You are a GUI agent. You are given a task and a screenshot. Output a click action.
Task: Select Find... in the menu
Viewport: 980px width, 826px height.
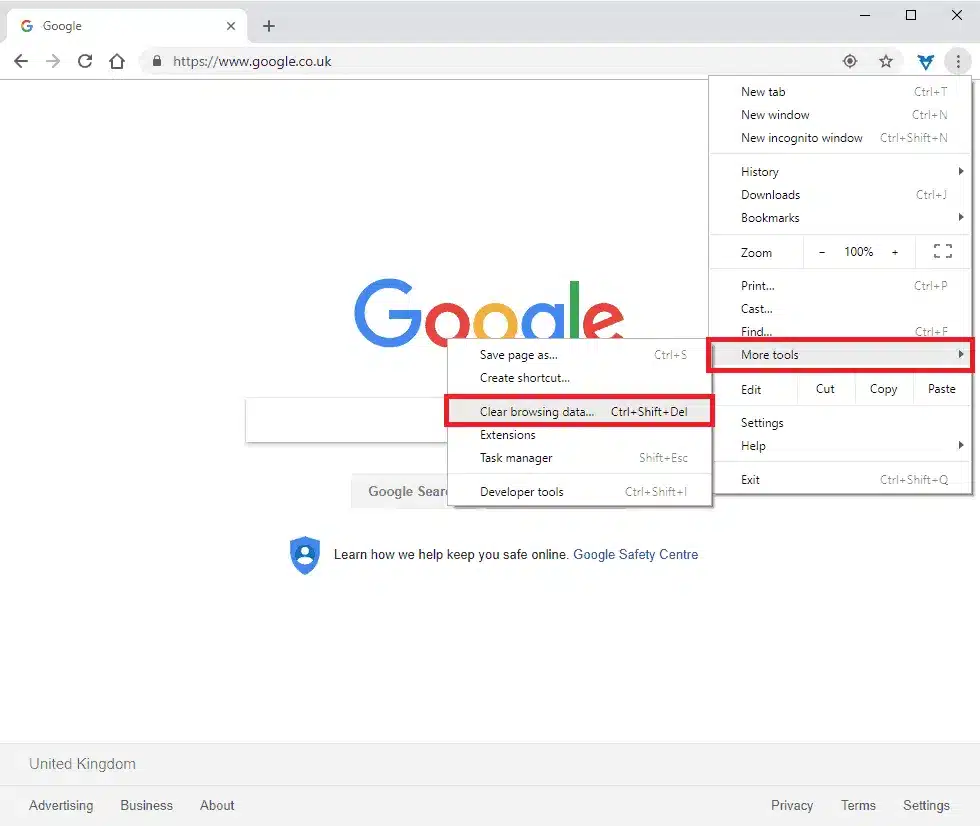click(841, 331)
